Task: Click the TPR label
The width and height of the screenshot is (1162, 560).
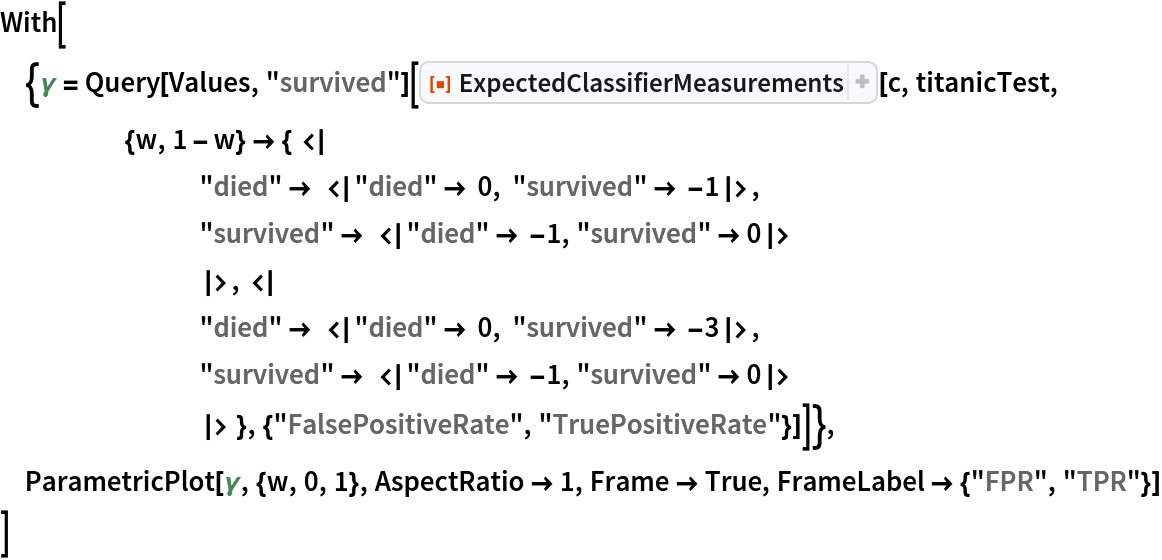Action: point(1102,482)
